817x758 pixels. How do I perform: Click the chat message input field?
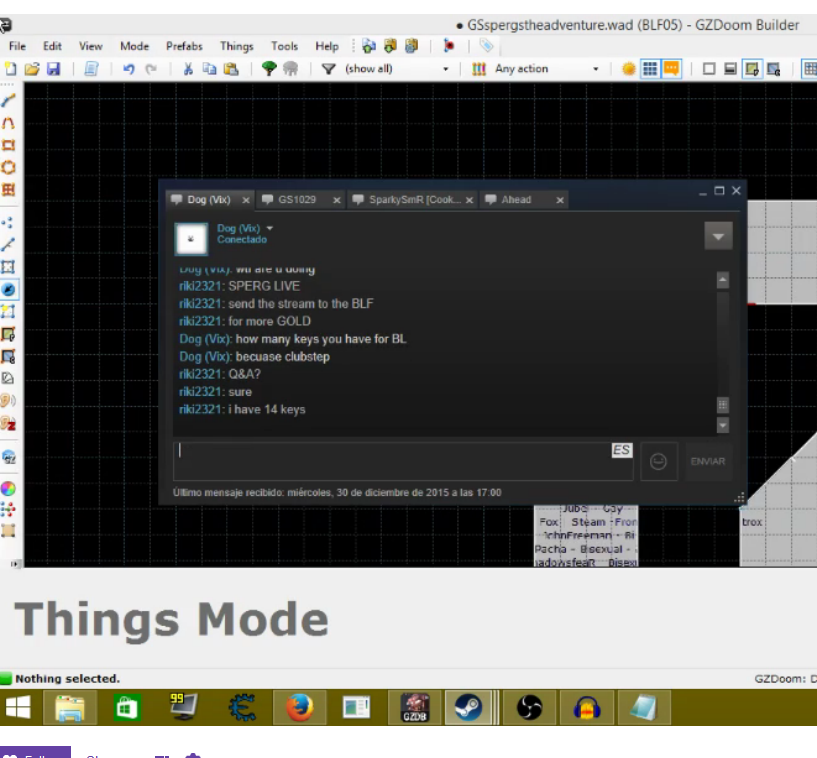click(x=403, y=462)
